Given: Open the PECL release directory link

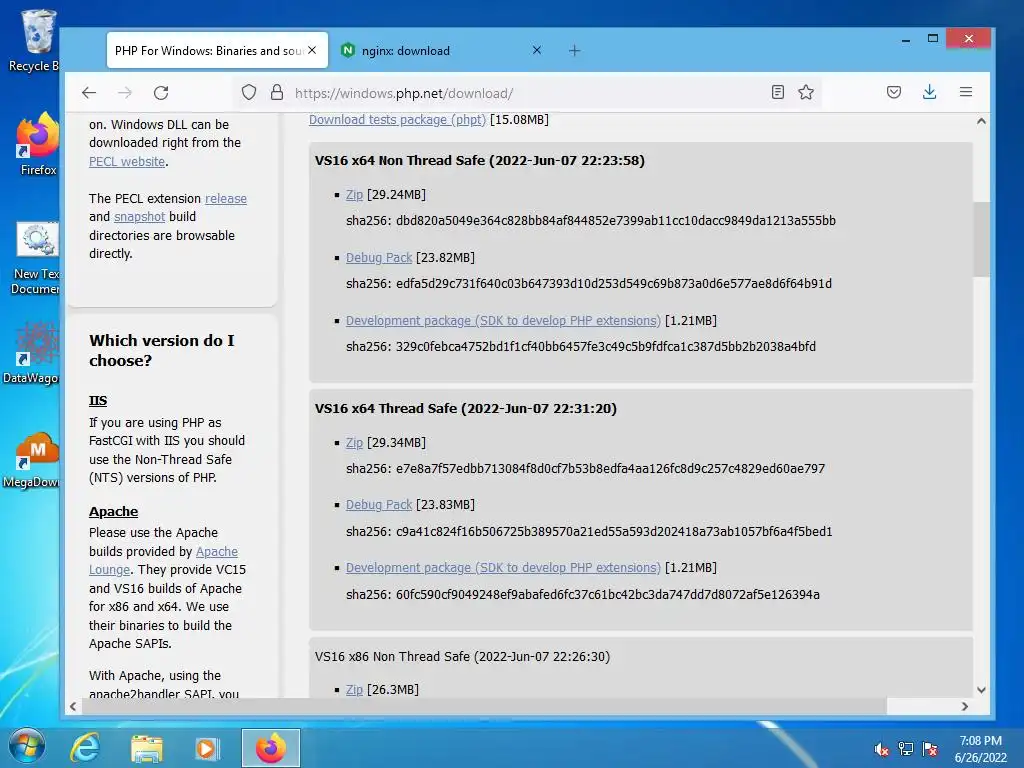Looking at the screenshot, I should 226,199.
